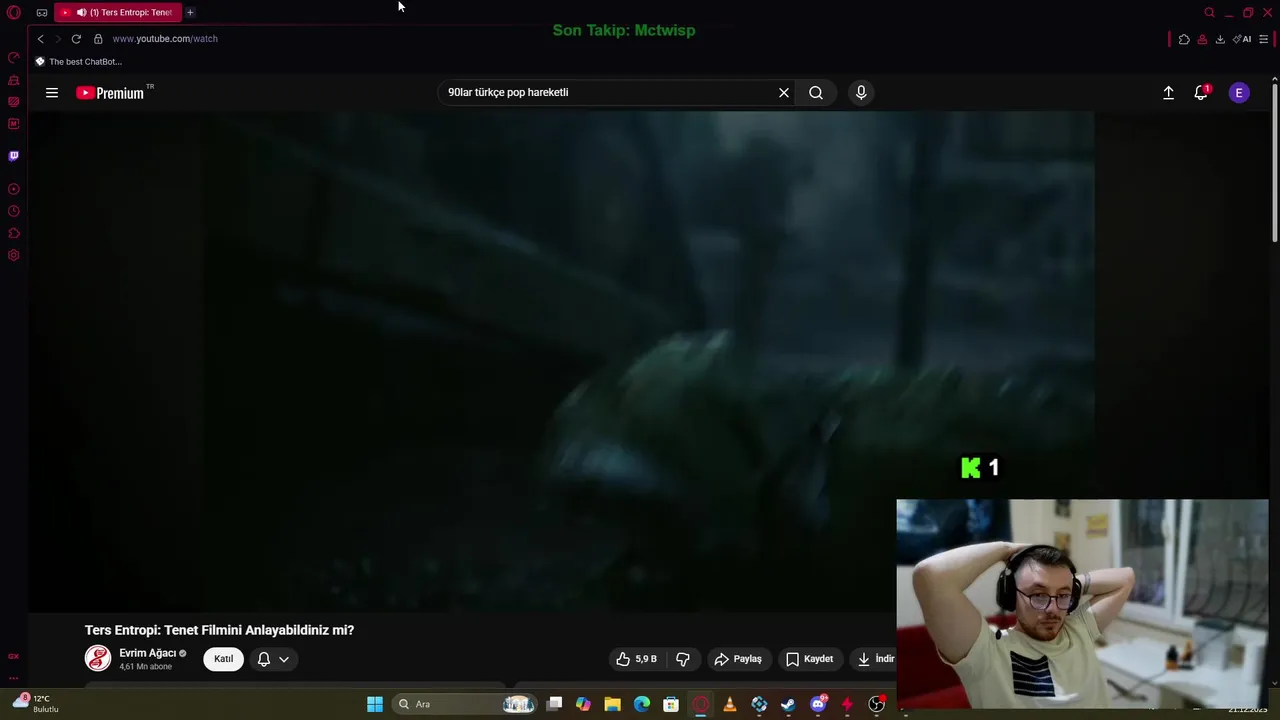Open Task View on taskbar

click(555, 704)
